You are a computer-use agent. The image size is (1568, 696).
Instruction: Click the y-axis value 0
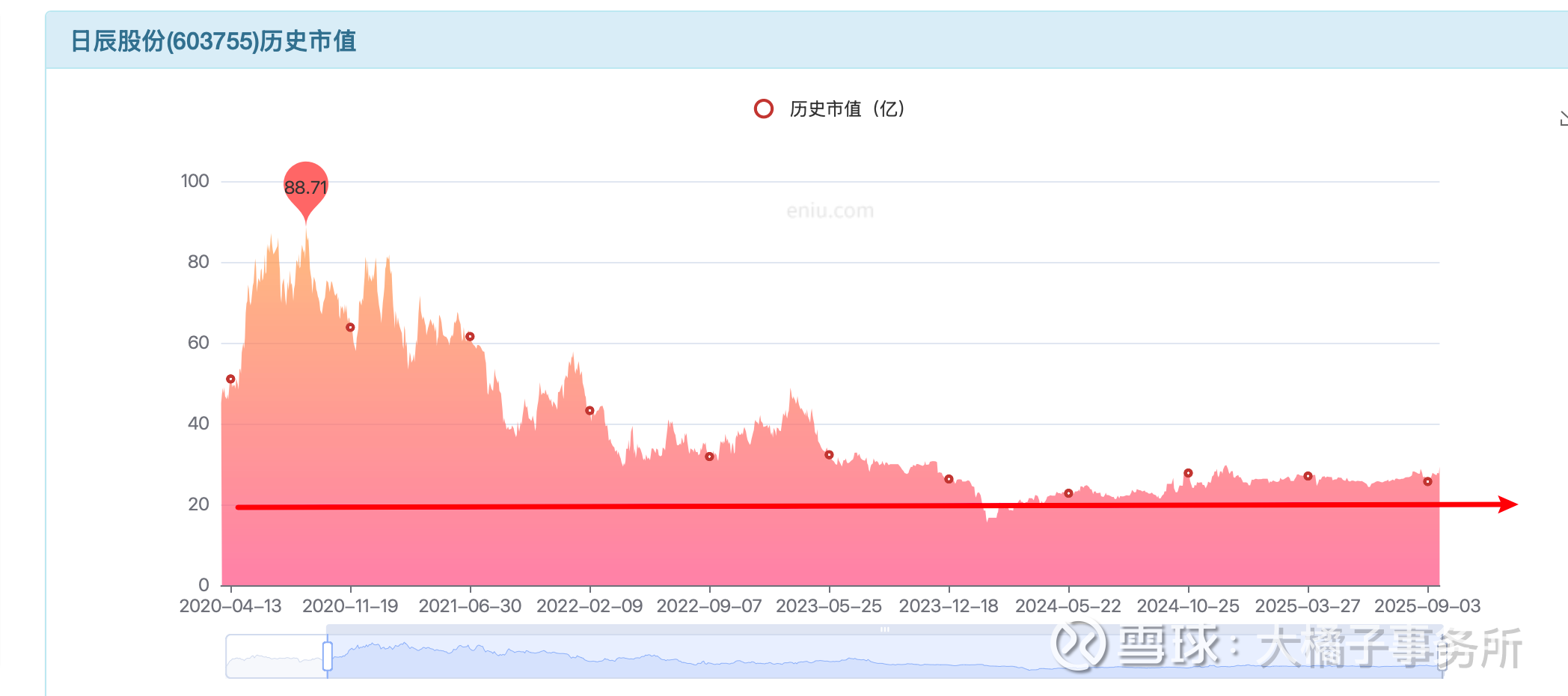click(203, 585)
